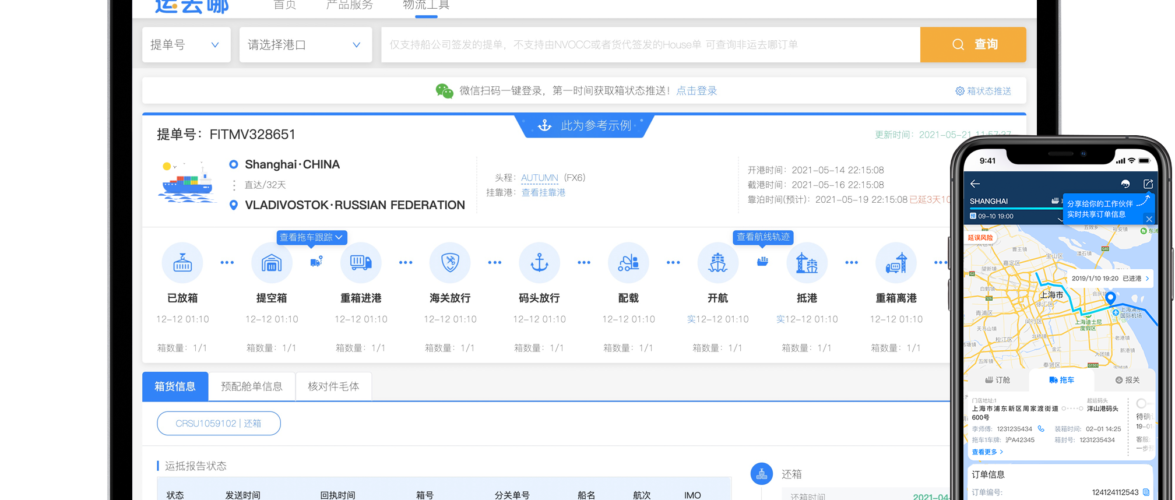Click the 查看挂靠港 ports of call link

coord(543,193)
